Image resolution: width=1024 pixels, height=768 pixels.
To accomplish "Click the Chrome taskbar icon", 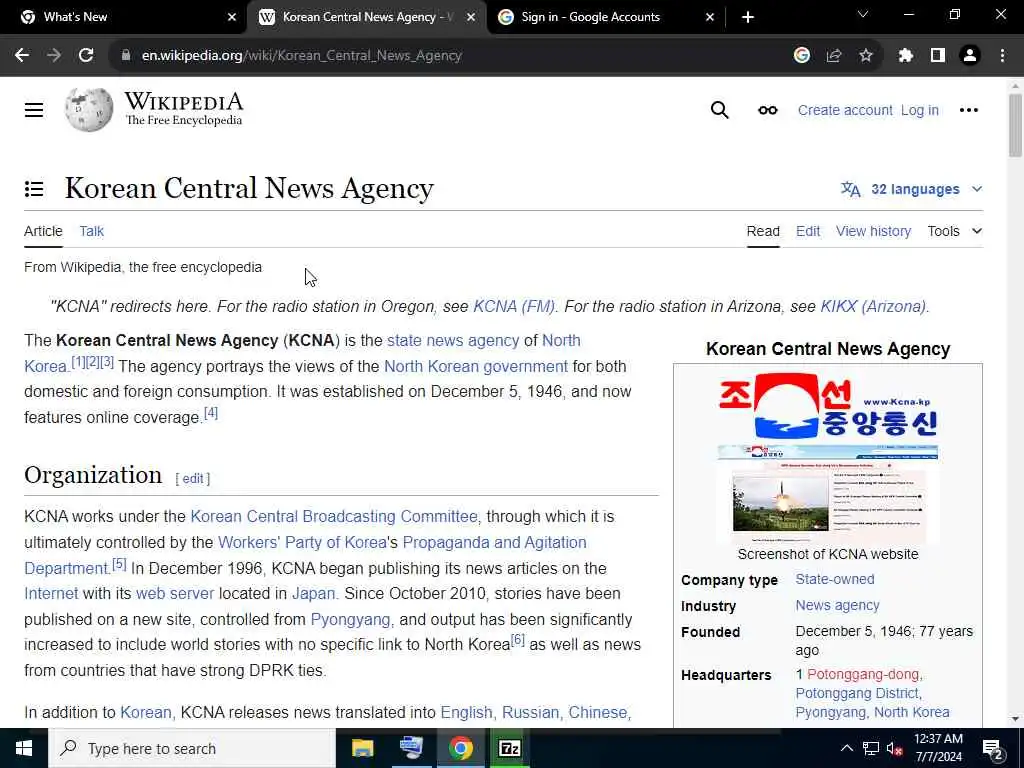I will (x=460, y=748).
